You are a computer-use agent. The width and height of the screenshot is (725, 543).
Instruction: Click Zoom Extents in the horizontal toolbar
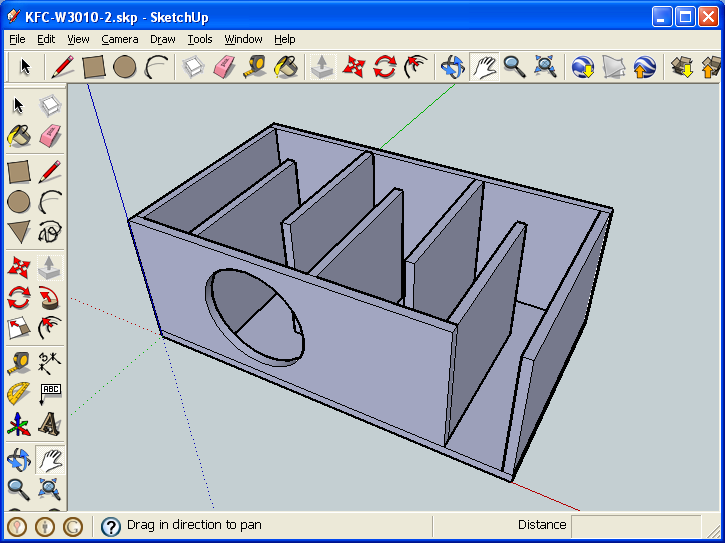click(545, 67)
